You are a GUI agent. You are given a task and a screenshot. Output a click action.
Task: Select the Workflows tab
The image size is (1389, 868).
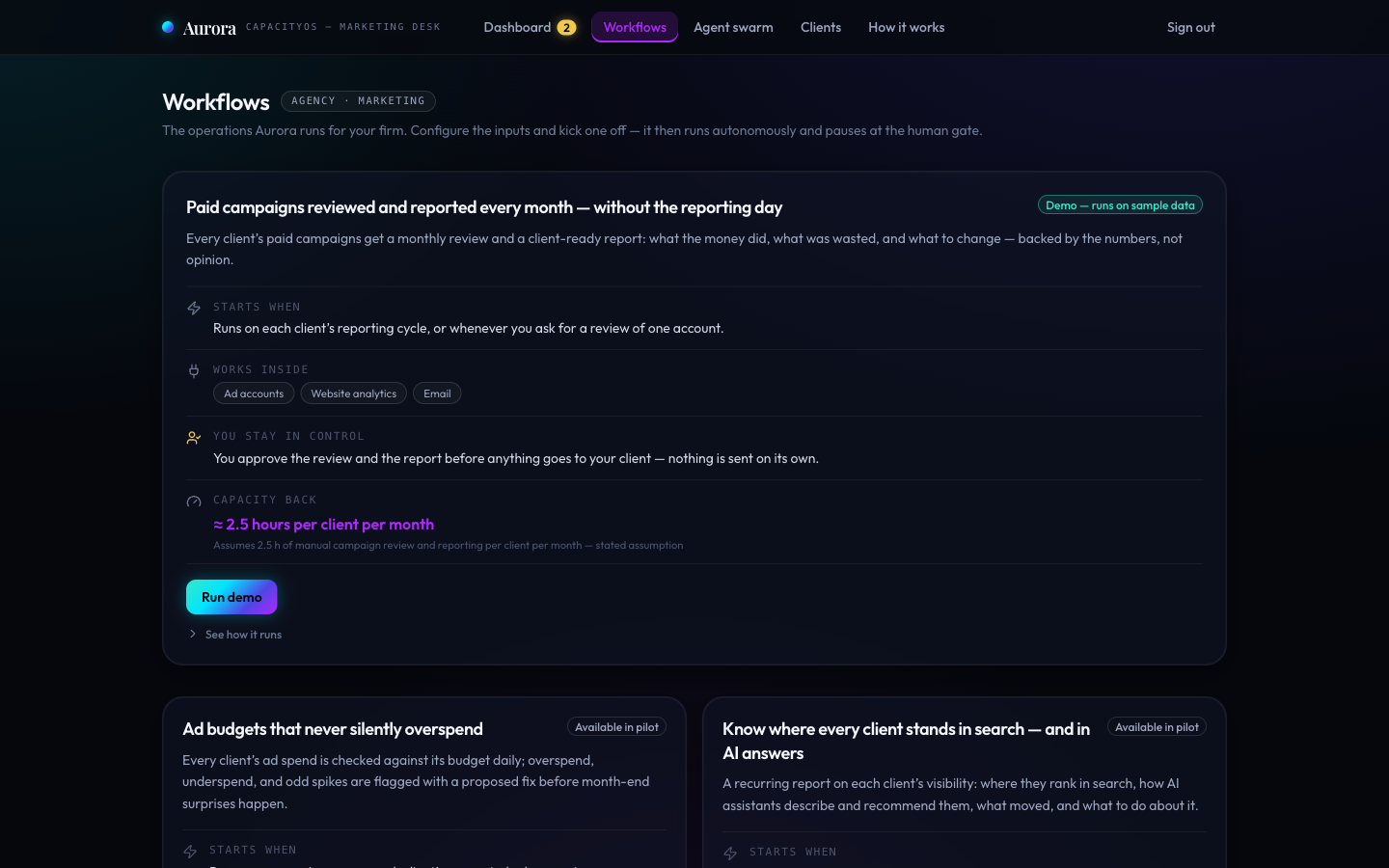(635, 27)
